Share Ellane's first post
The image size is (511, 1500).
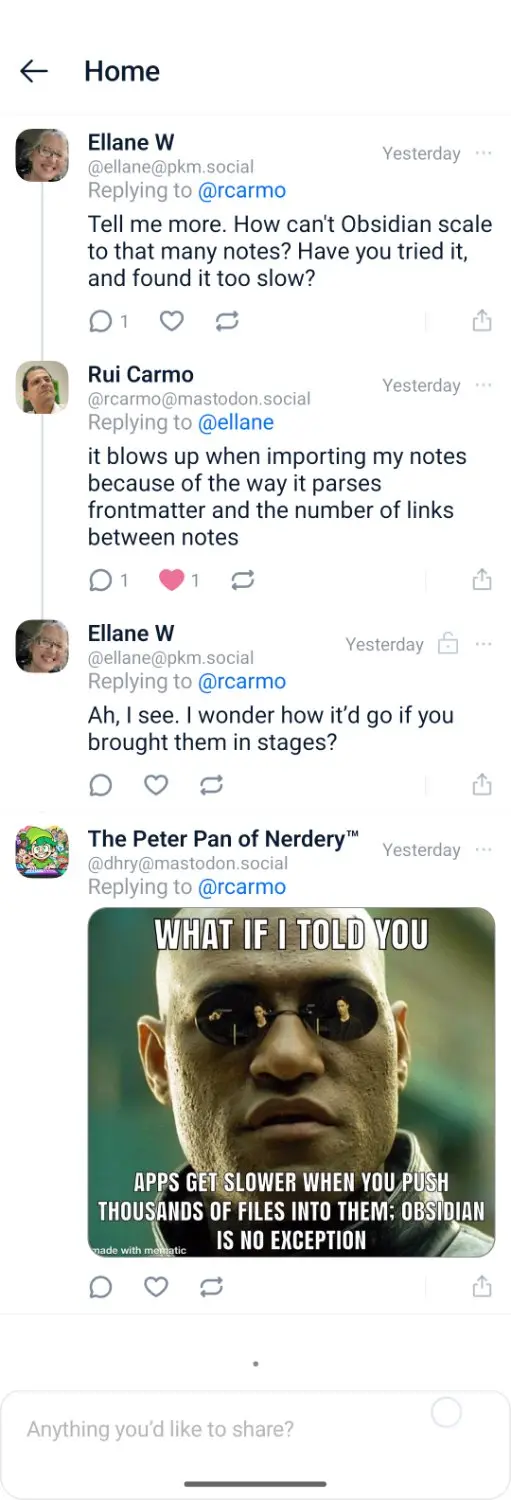[x=482, y=320]
